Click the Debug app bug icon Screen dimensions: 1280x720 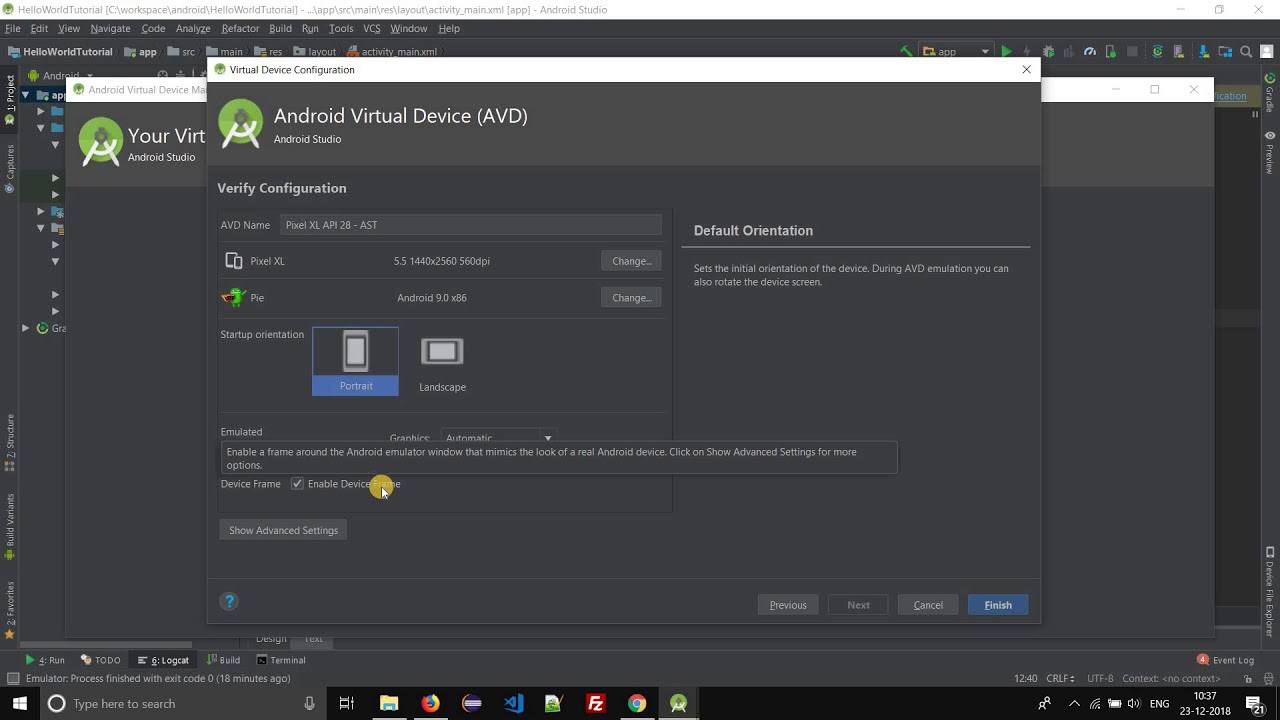[x=1048, y=52]
